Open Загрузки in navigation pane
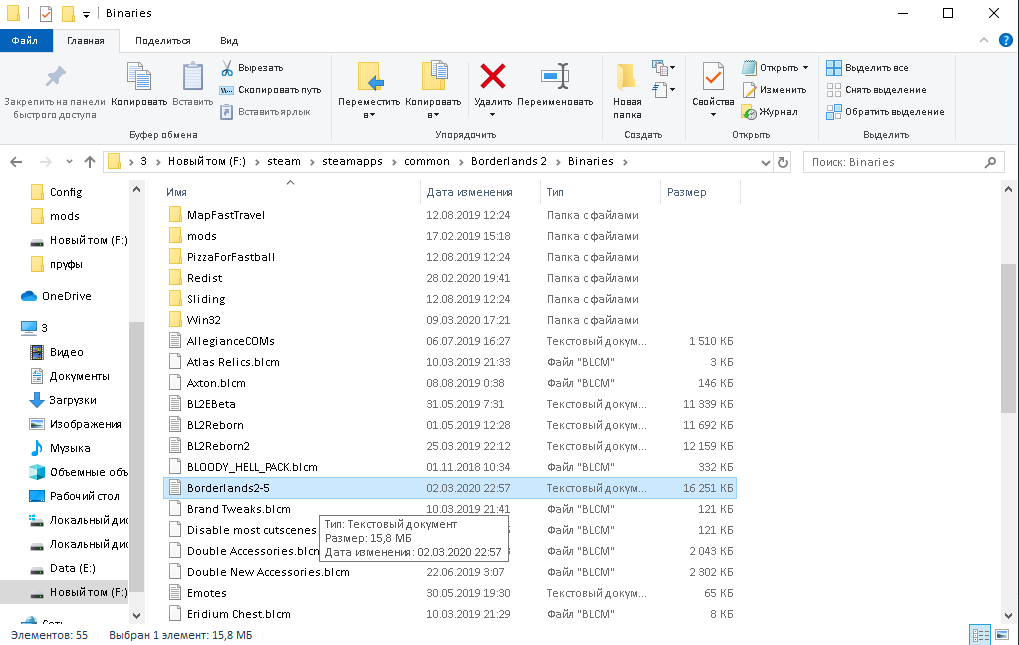Image resolution: width=1019 pixels, height=645 pixels. pos(63,400)
